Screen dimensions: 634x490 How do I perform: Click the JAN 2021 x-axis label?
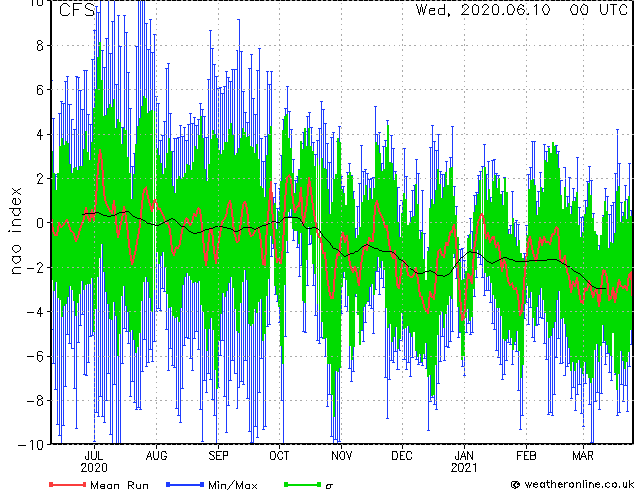(x=464, y=462)
